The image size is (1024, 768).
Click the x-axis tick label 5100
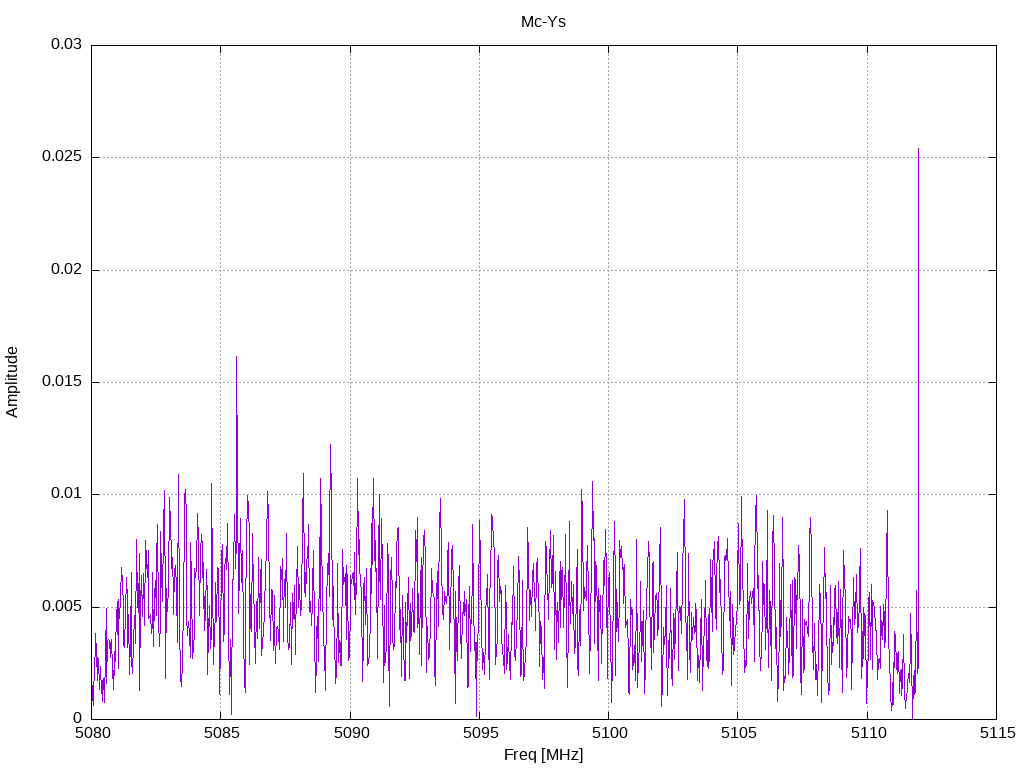click(609, 733)
